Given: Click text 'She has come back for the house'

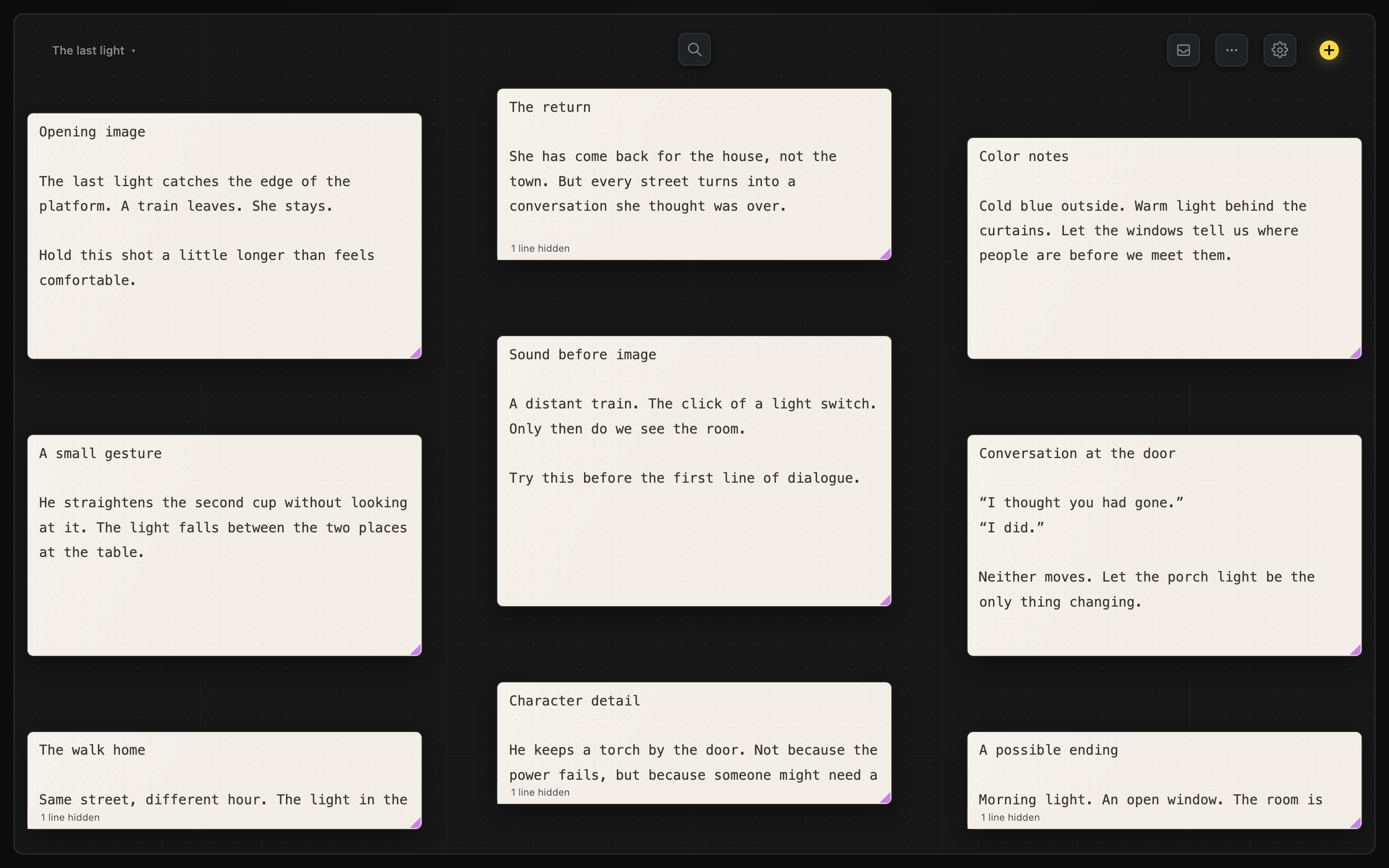Looking at the screenshot, I should coord(640,157).
